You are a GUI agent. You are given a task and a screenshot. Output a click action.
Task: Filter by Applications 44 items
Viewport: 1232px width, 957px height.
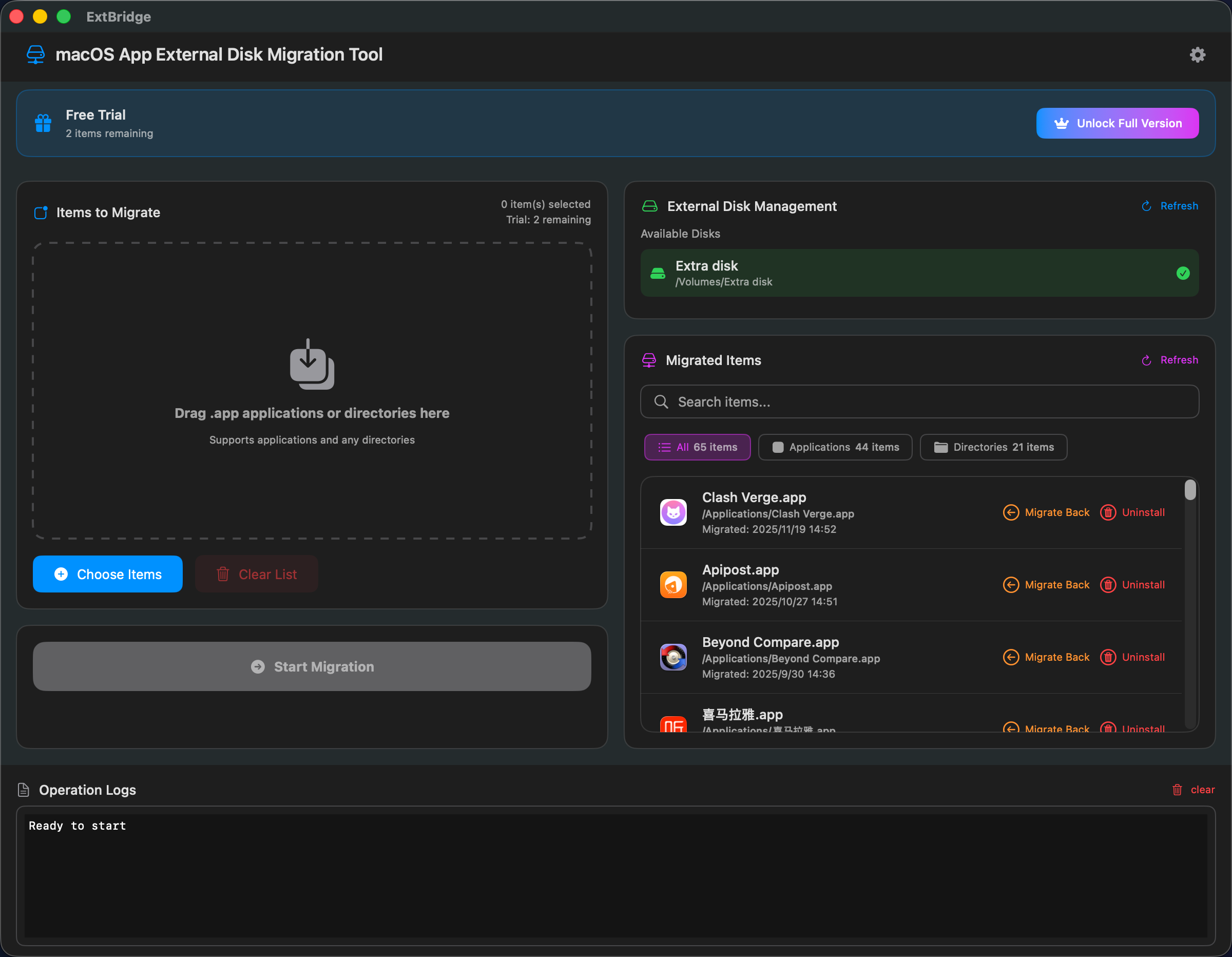[835, 447]
